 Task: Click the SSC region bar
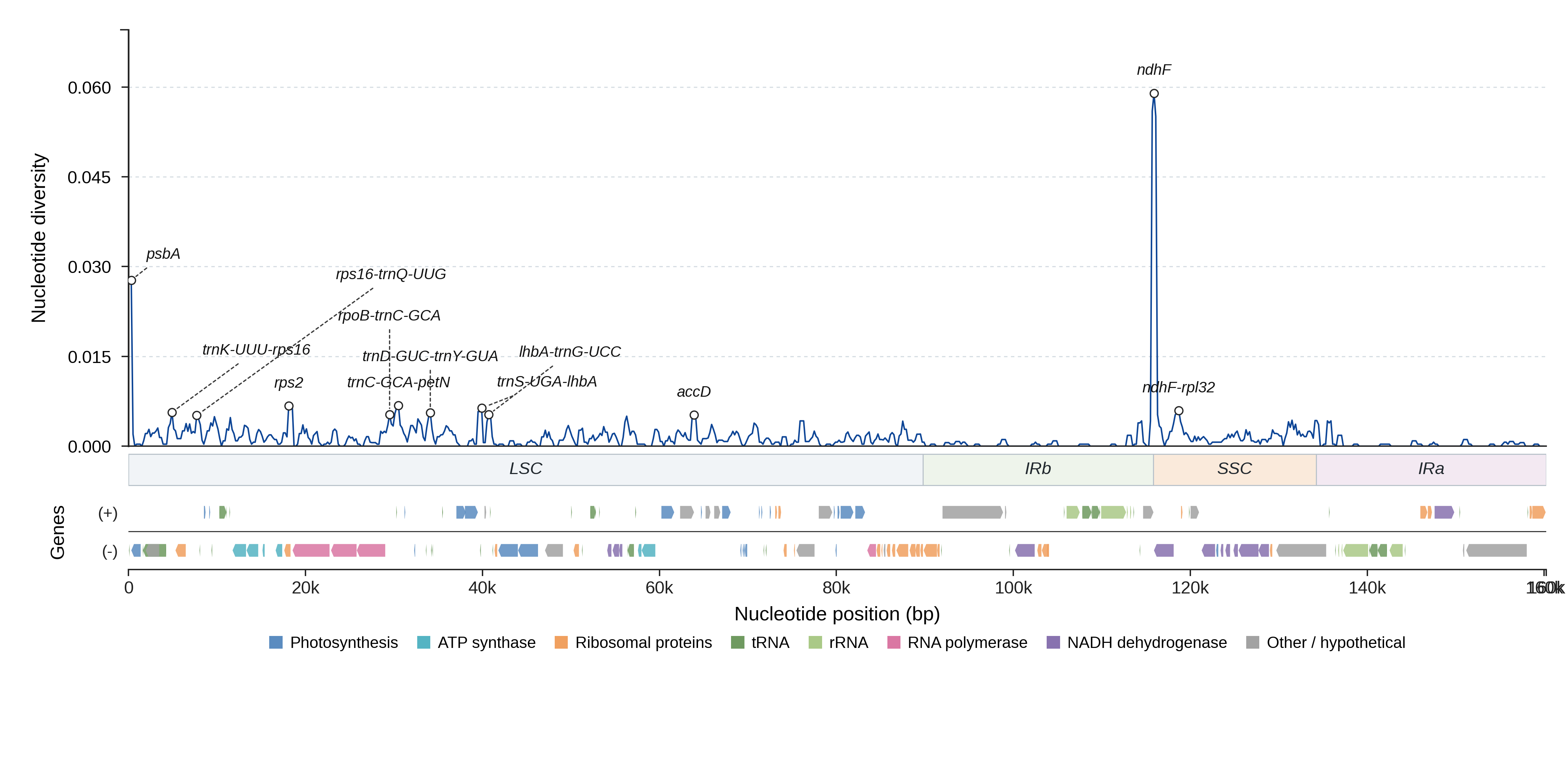point(1235,469)
